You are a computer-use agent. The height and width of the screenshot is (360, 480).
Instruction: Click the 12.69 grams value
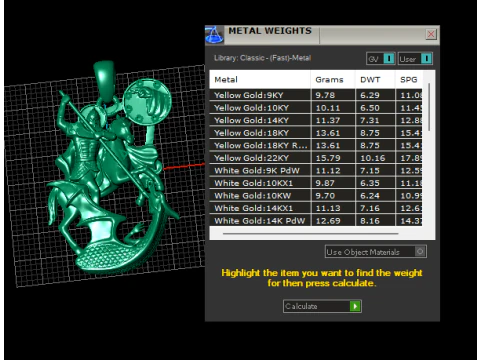pyautogui.click(x=328, y=221)
